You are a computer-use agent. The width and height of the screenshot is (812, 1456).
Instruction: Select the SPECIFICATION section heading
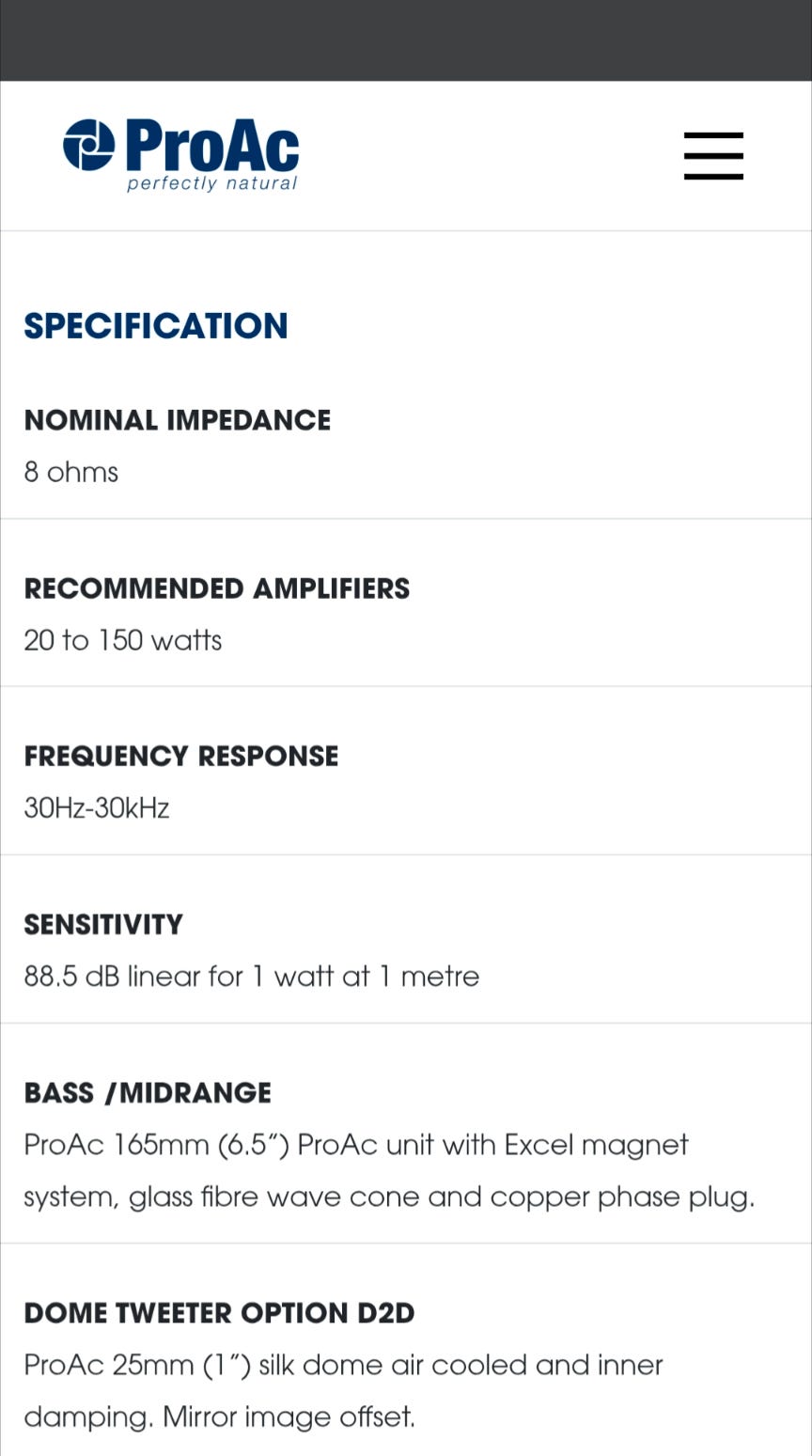pos(156,326)
